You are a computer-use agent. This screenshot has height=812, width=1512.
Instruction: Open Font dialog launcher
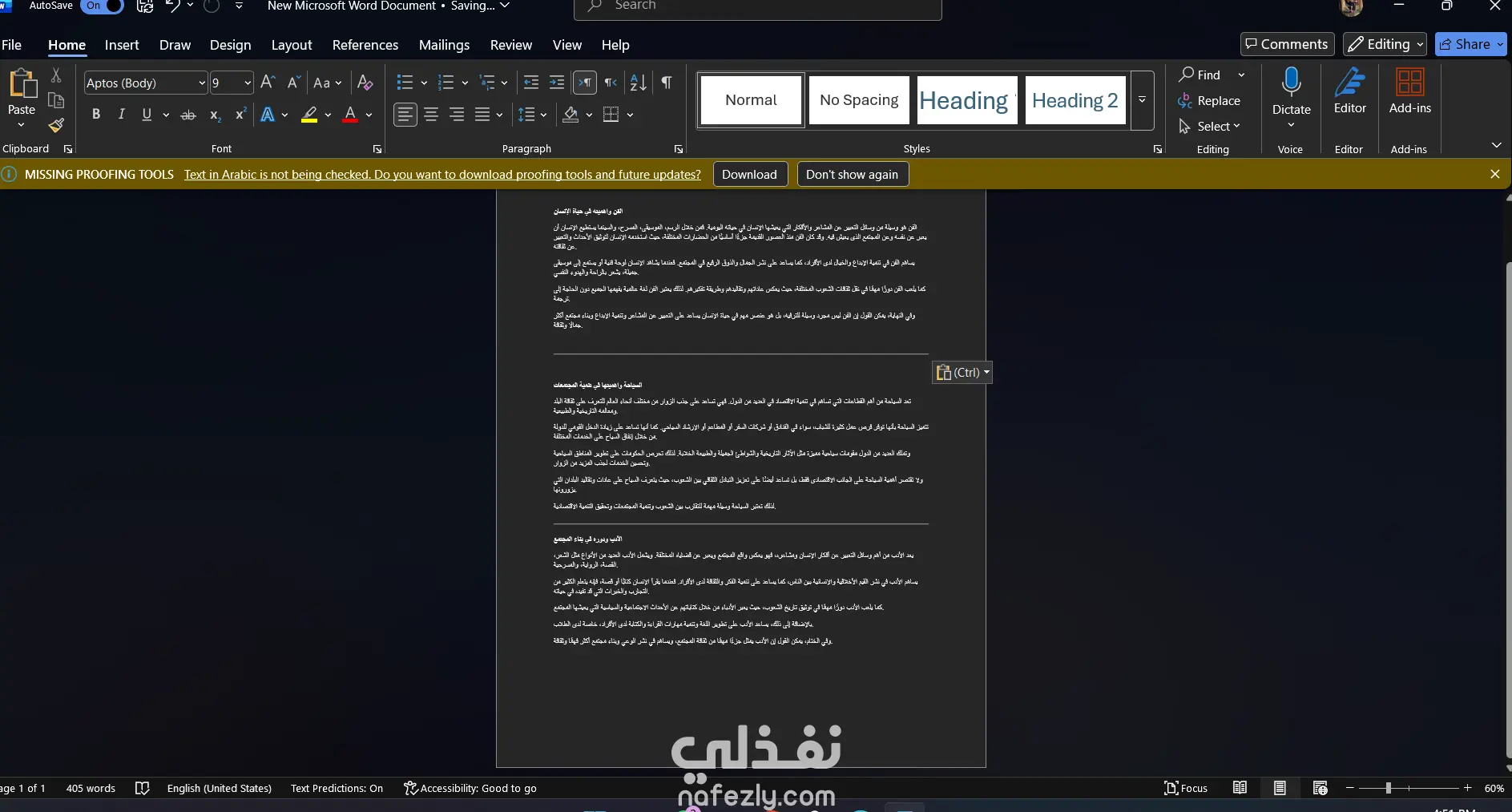coord(377,149)
